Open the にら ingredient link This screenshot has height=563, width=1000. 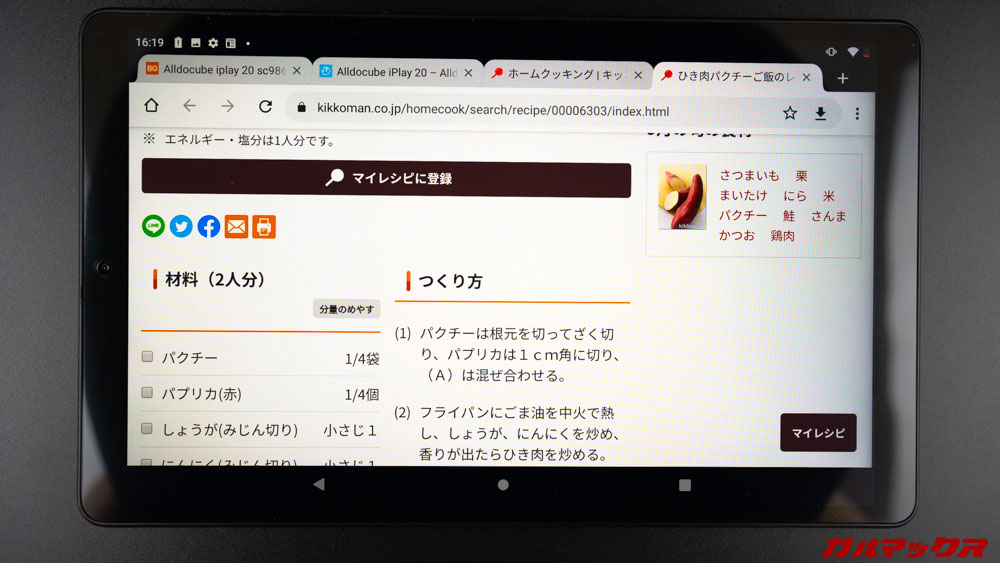[795, 196]
